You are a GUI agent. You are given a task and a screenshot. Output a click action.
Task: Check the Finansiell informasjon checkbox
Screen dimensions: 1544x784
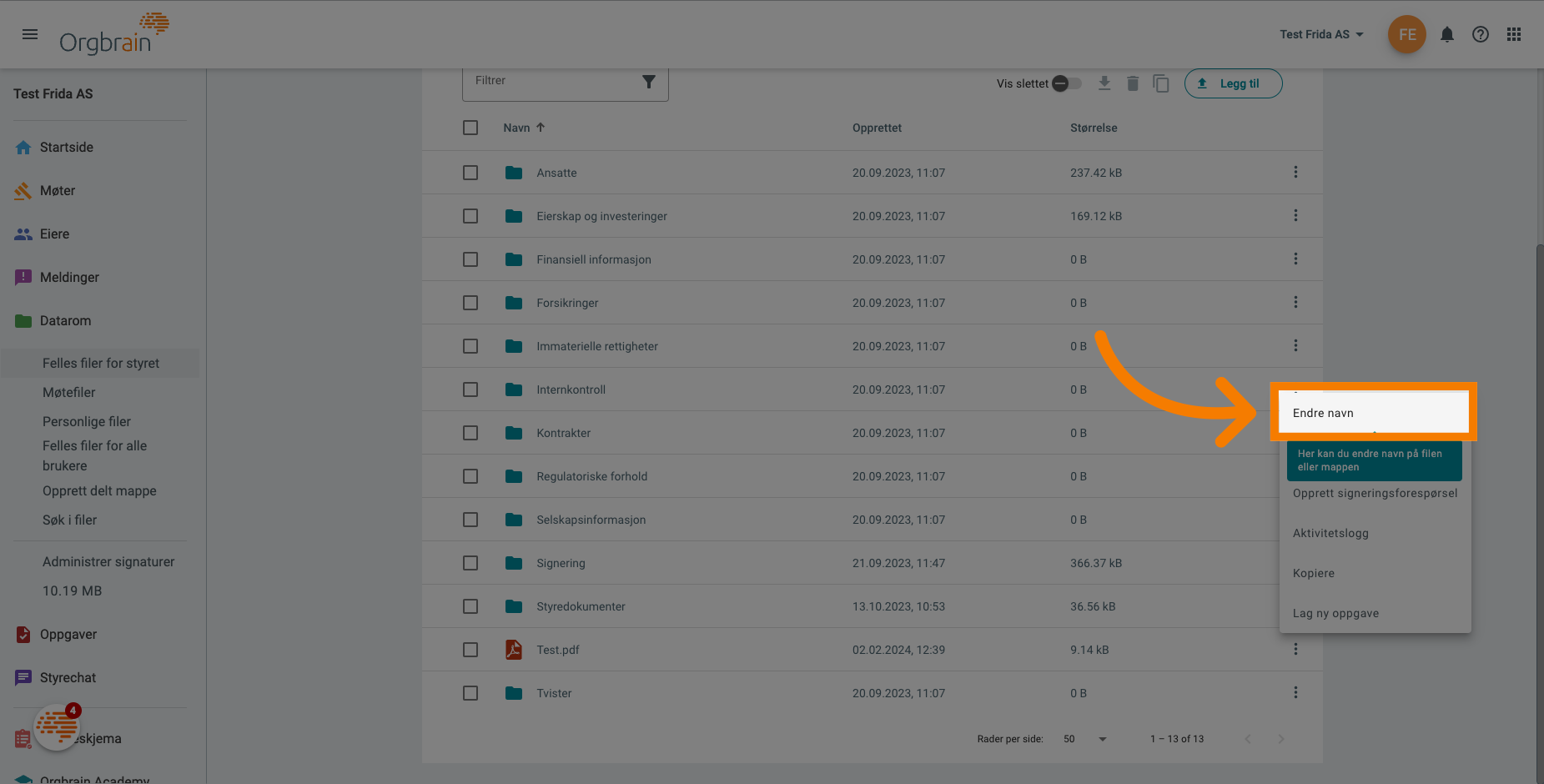470,259
